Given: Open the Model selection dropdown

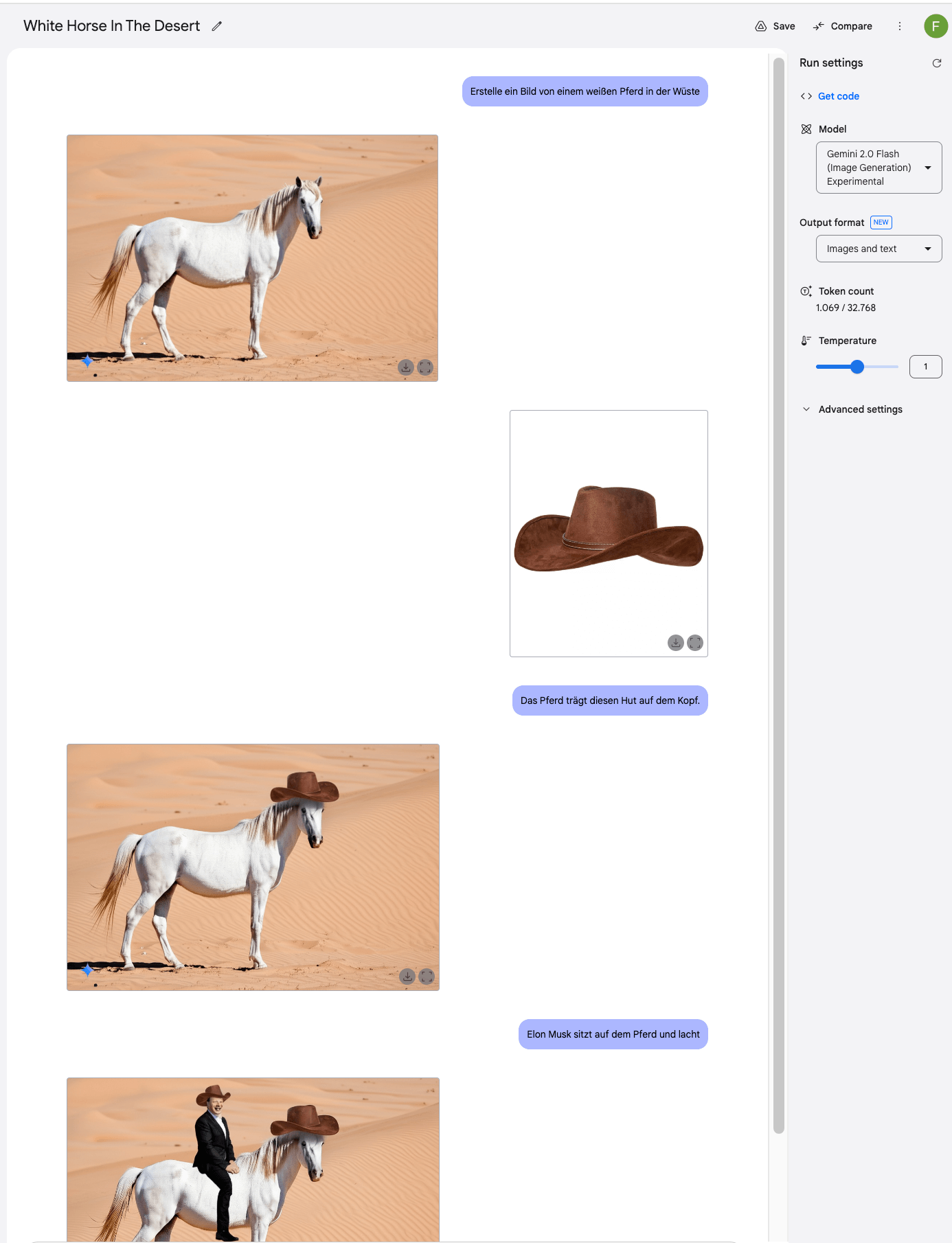Looking at the screenshot, I should coord(879,168).
